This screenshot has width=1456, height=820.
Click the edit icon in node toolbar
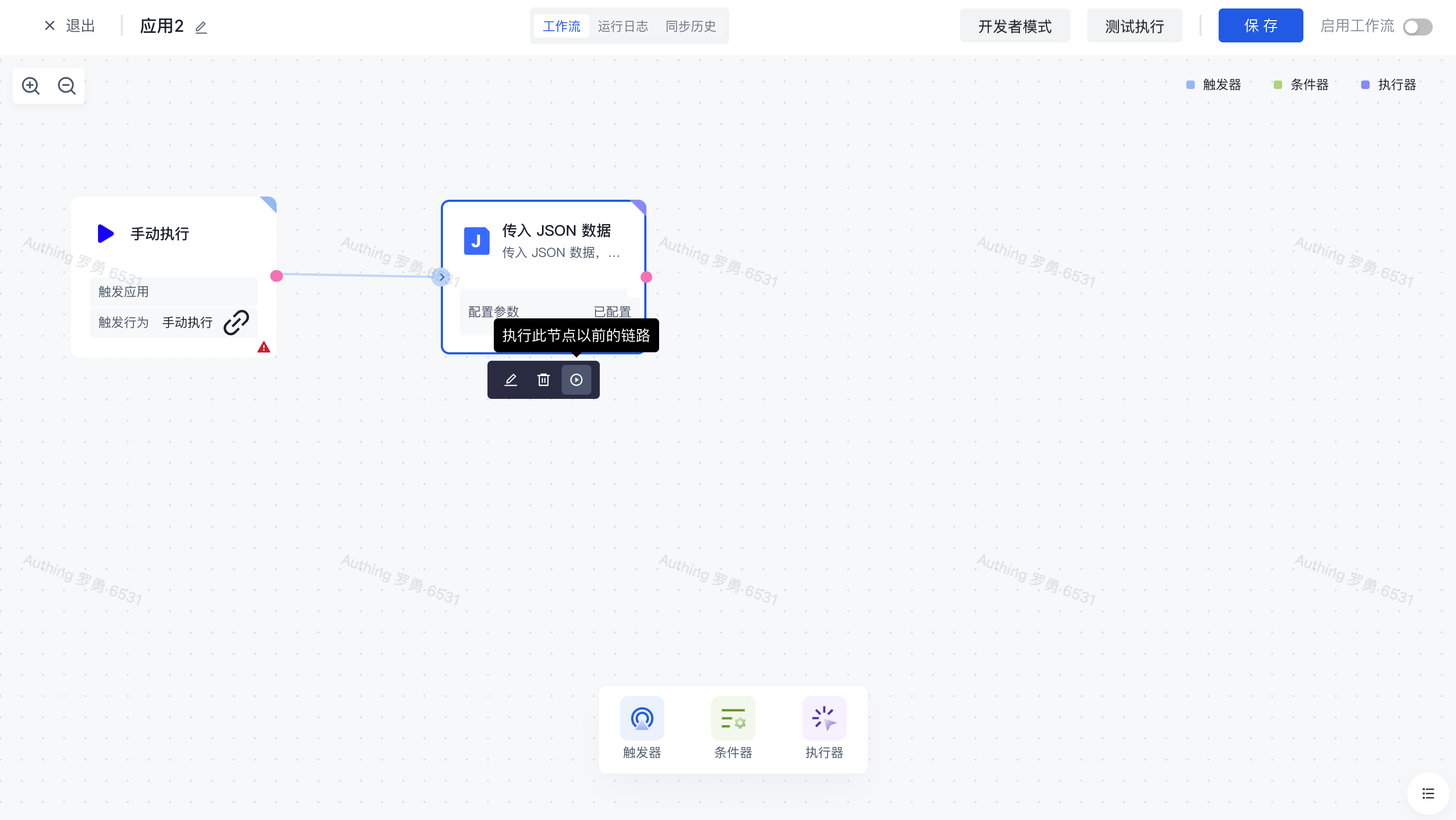coord(510,380)
